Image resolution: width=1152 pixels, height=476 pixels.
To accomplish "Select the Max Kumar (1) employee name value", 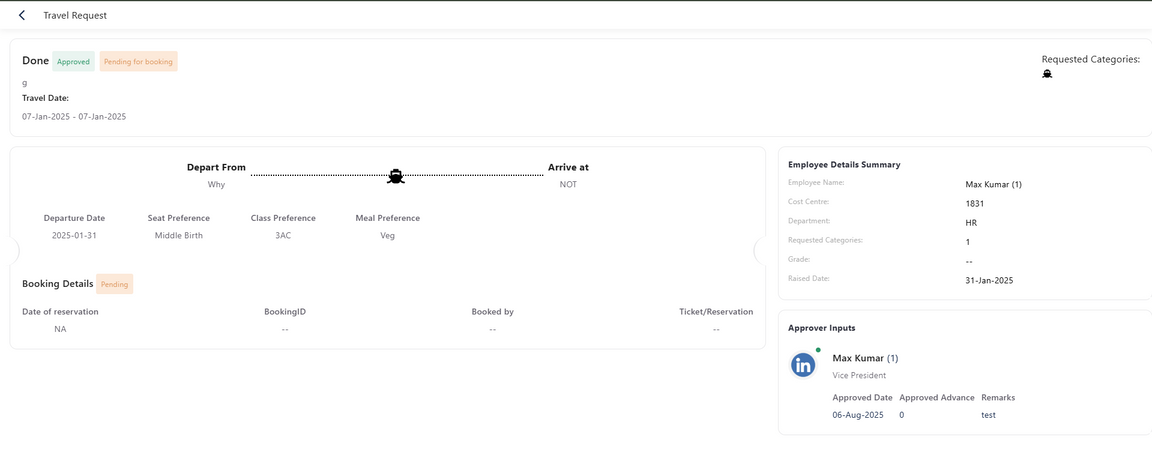I will 993,184.
